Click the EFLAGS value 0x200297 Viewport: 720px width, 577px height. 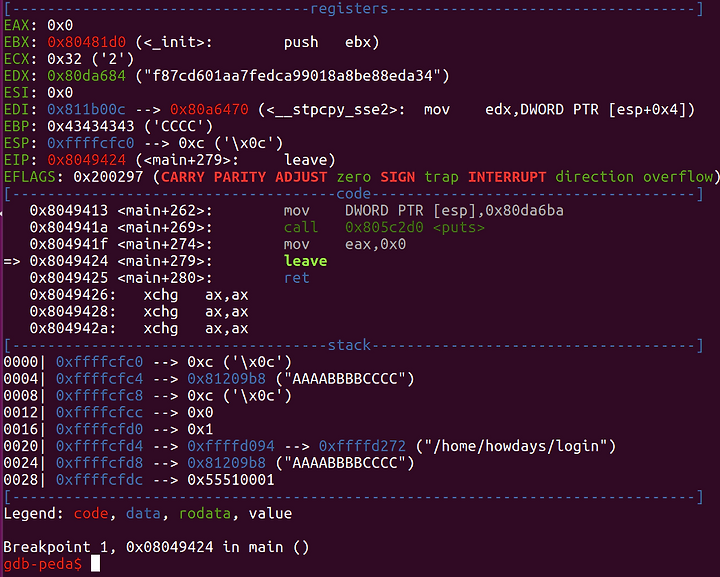point(108,177)
